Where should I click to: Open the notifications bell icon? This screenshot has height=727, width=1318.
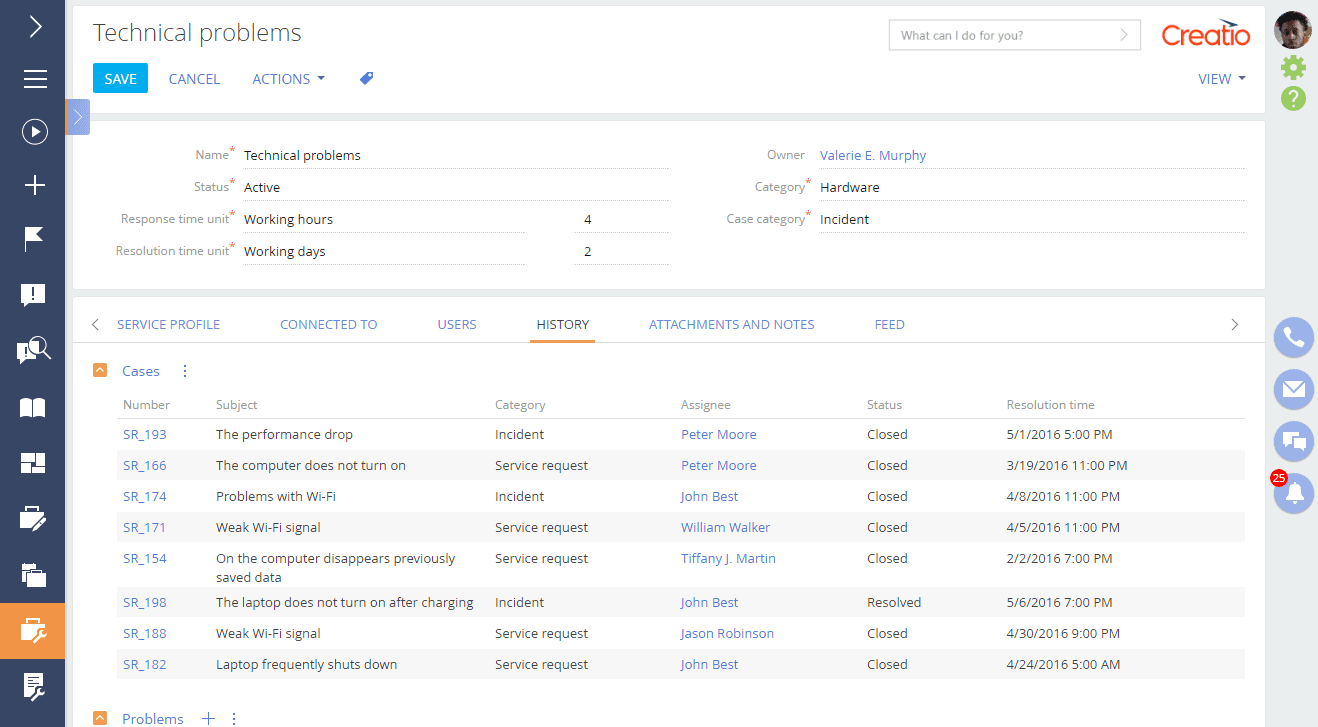point(1293,494)
